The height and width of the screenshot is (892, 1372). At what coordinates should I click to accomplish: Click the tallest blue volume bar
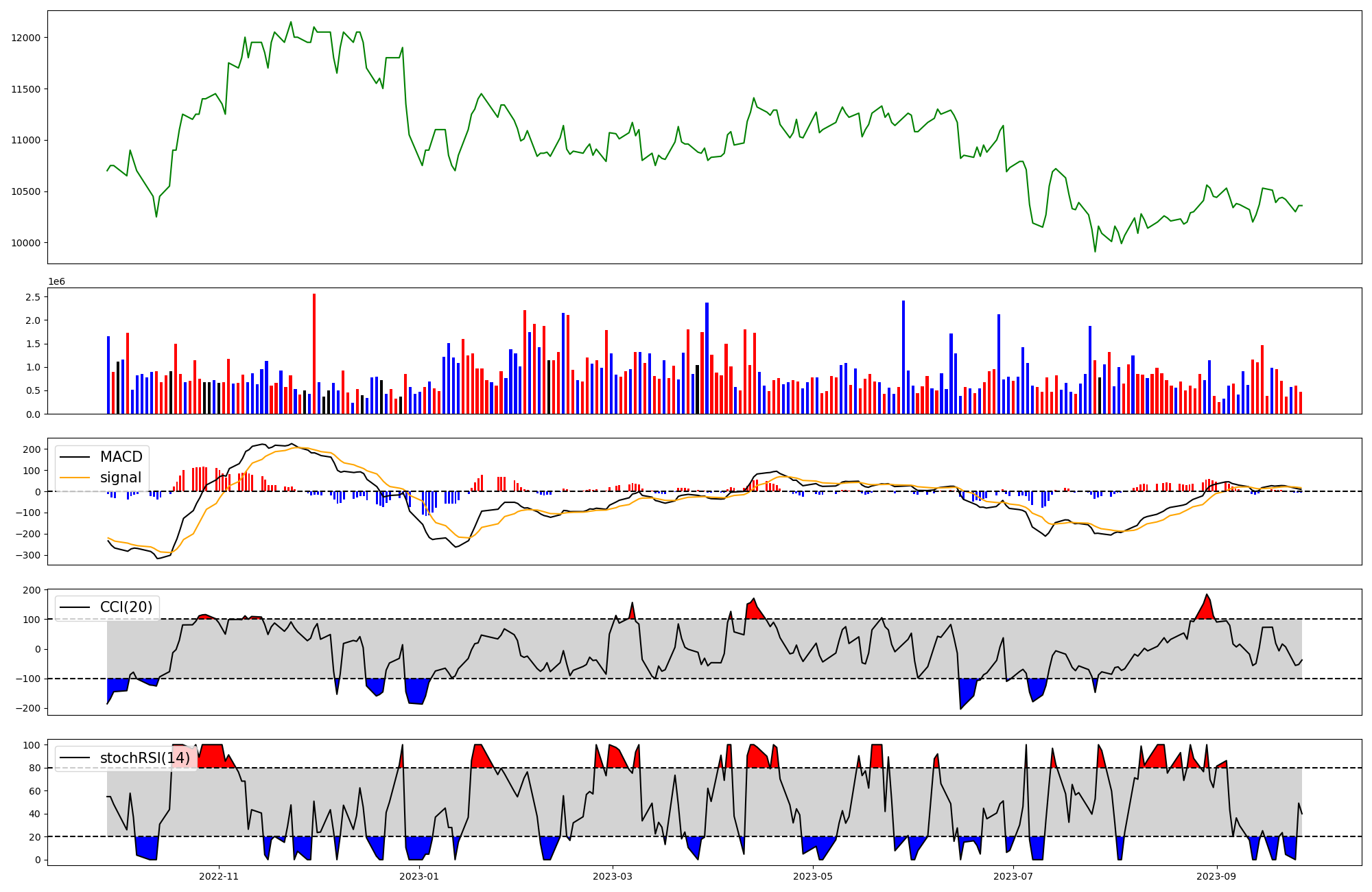tap(903, 357)
